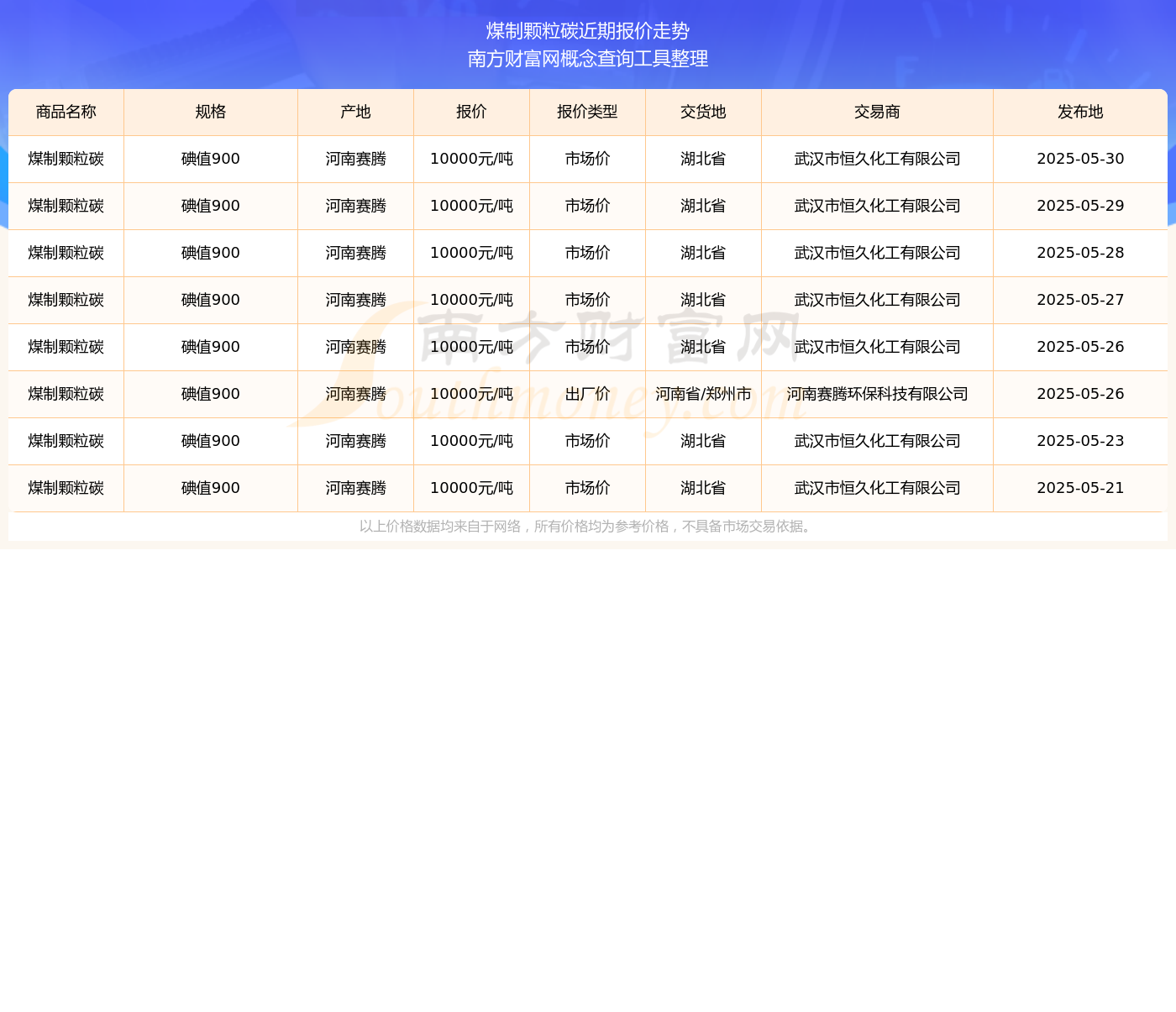
Task: Click 河南赛腾 in the 2025-05-23 row
Action: [x=355, y=442]
